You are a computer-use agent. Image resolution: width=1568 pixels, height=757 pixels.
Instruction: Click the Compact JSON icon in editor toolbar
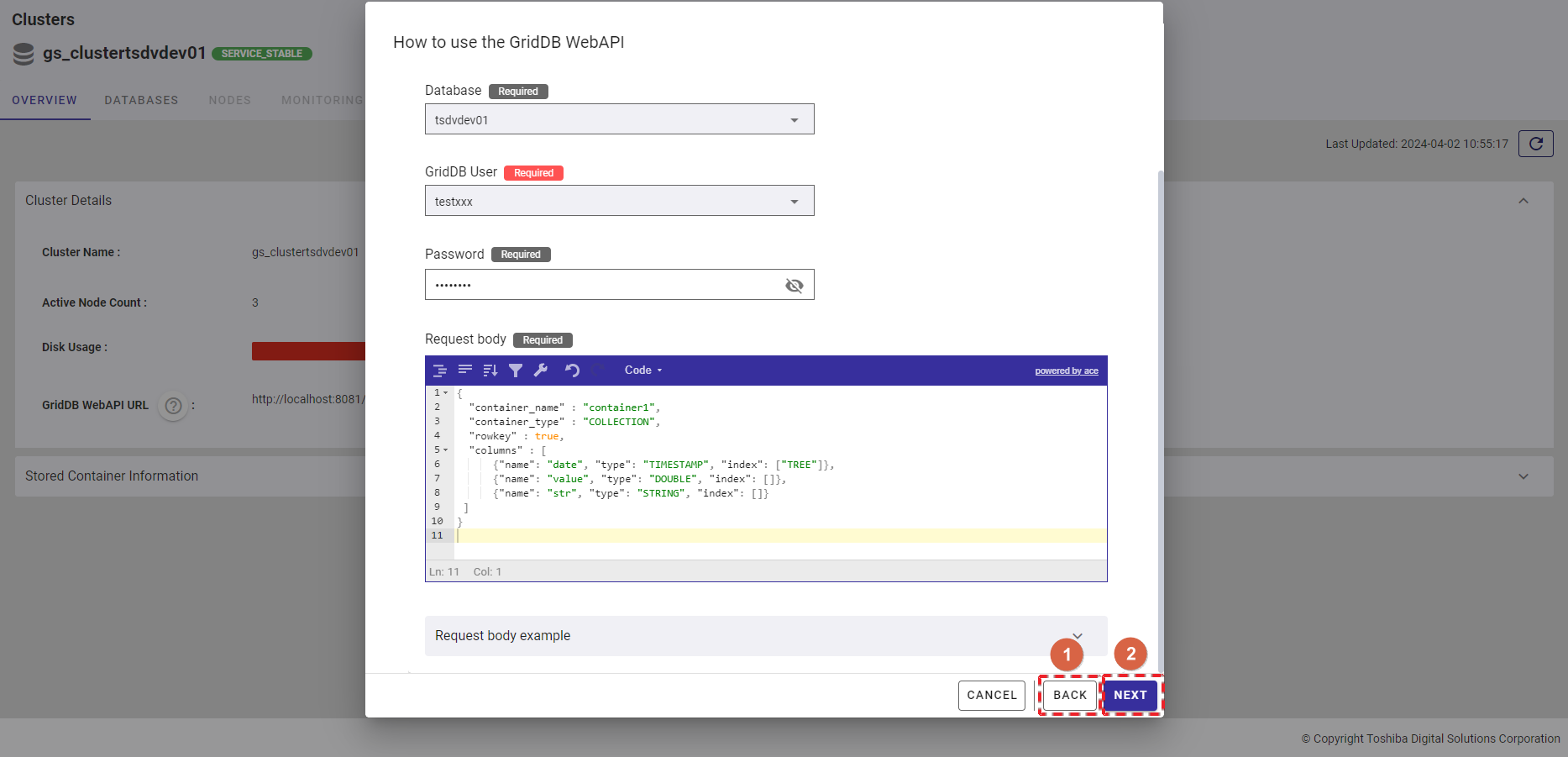click(464, 371)
